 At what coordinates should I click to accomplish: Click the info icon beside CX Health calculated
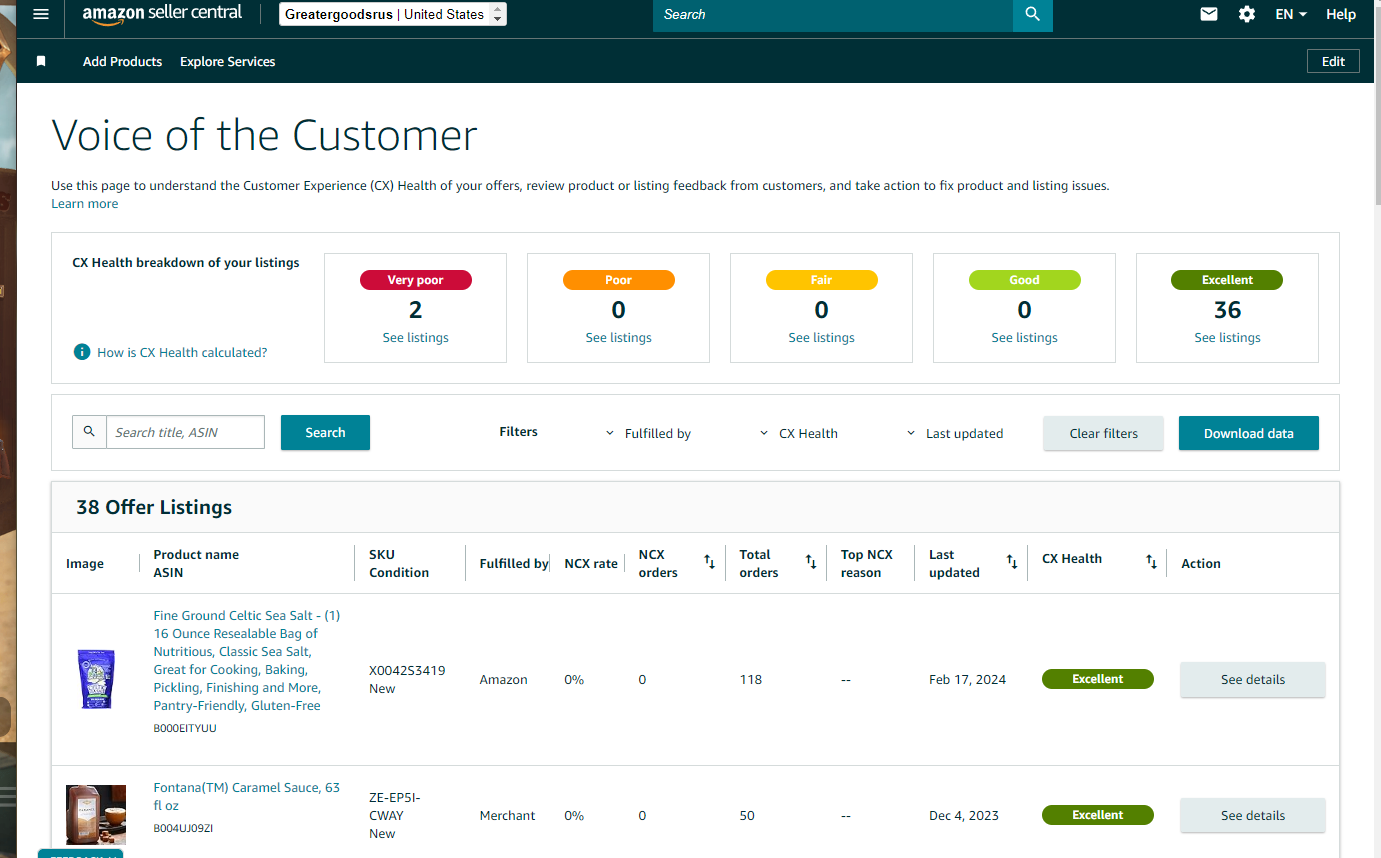click(x=82, y=352)
